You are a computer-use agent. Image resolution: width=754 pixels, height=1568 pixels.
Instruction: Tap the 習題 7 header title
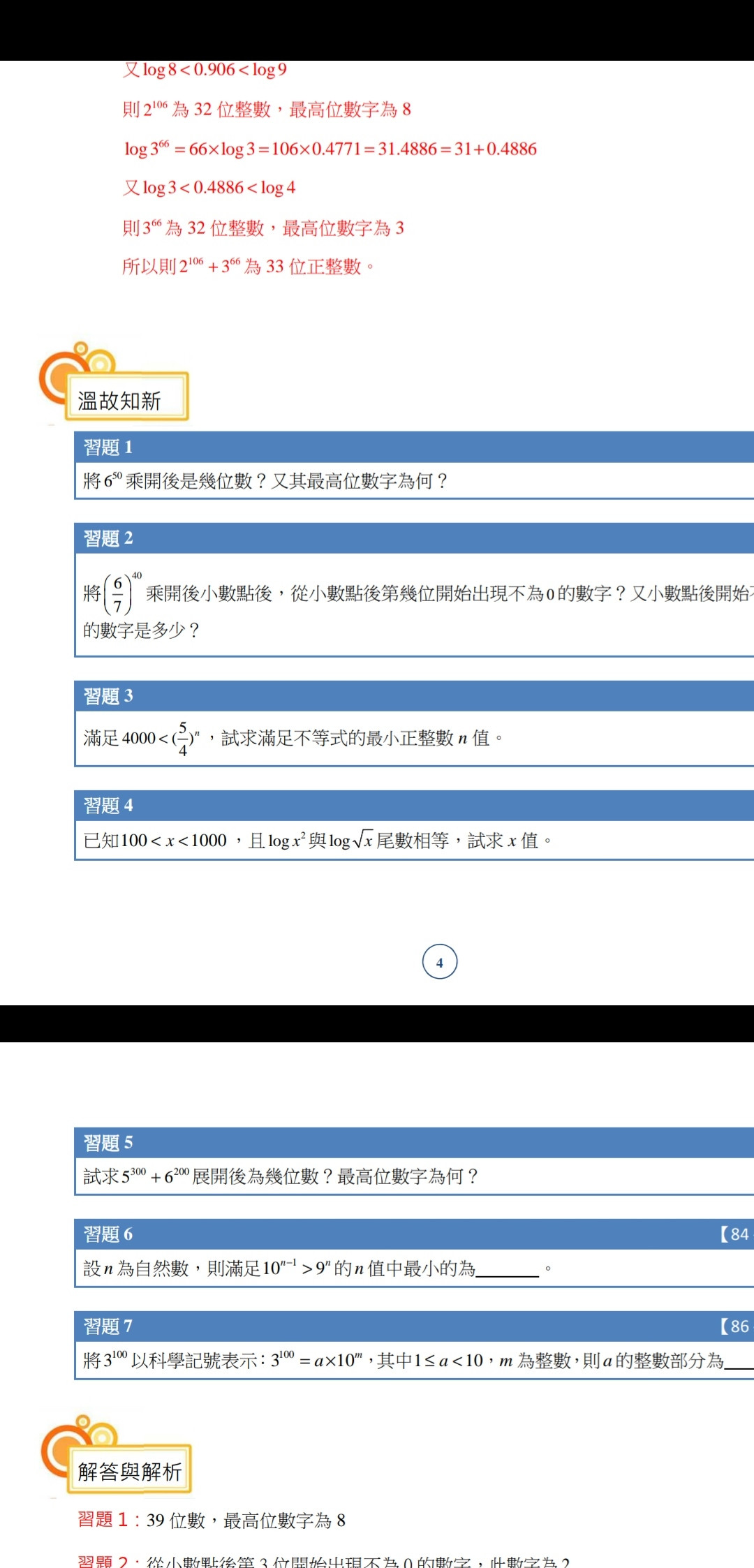108,1326
